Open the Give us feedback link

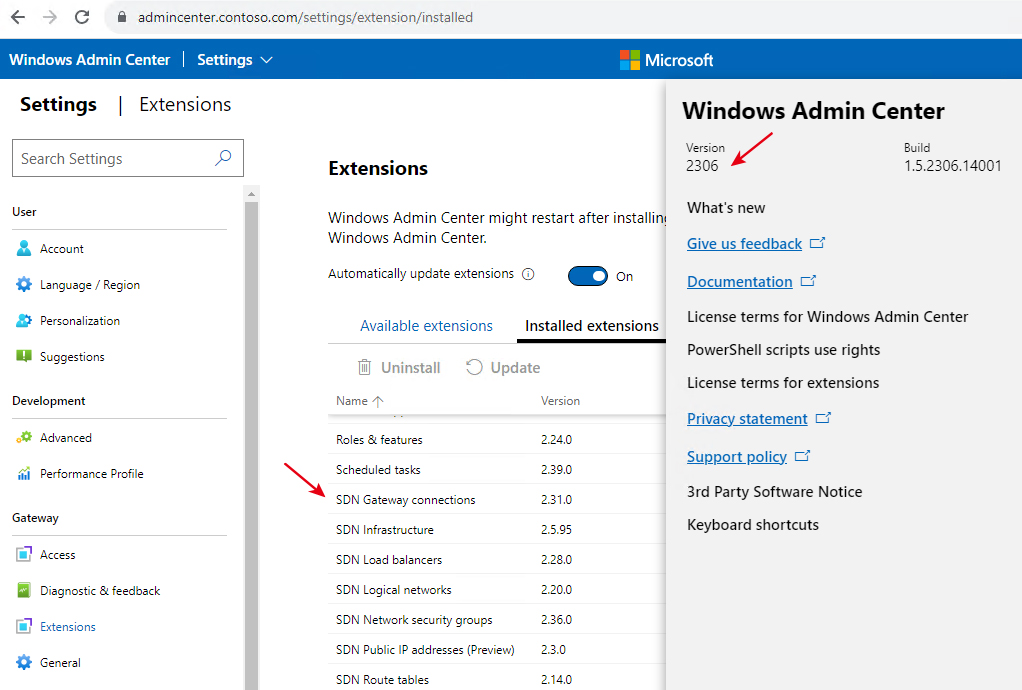coord(744,244)
